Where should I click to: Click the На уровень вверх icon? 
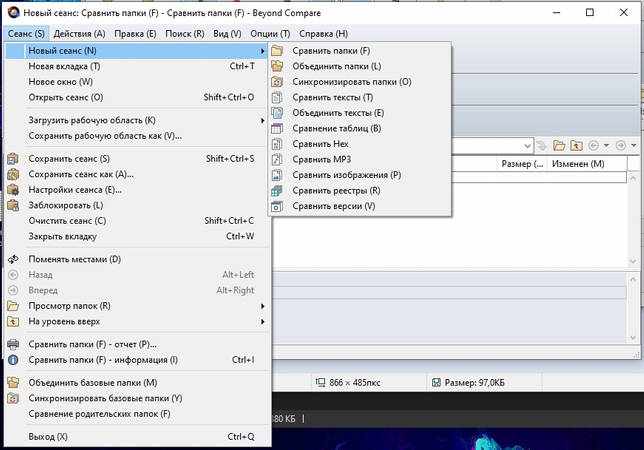point(13,321)
